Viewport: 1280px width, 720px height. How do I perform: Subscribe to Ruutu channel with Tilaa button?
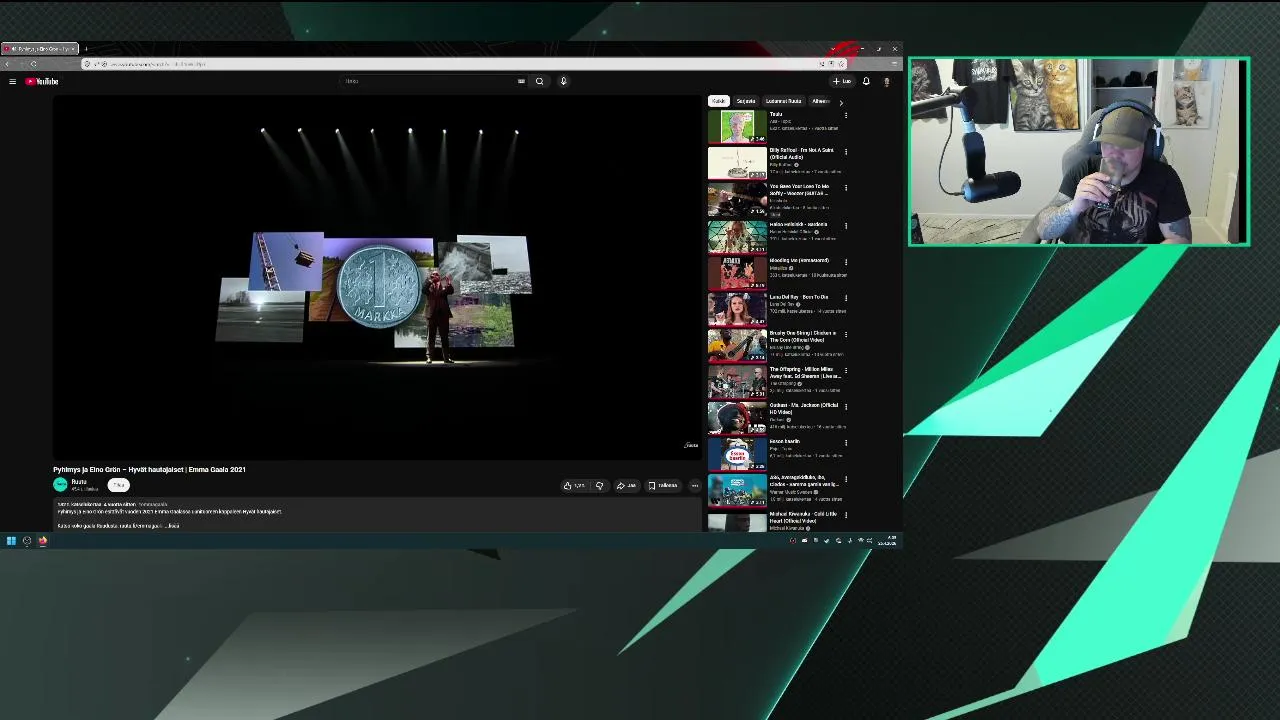[118, 485]
